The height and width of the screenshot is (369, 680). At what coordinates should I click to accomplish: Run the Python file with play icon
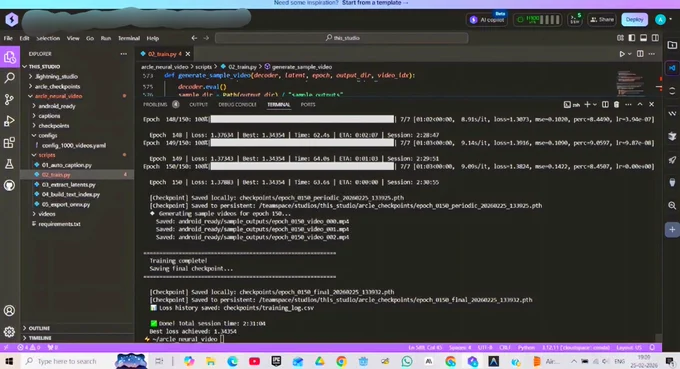(x=622, y=54)
